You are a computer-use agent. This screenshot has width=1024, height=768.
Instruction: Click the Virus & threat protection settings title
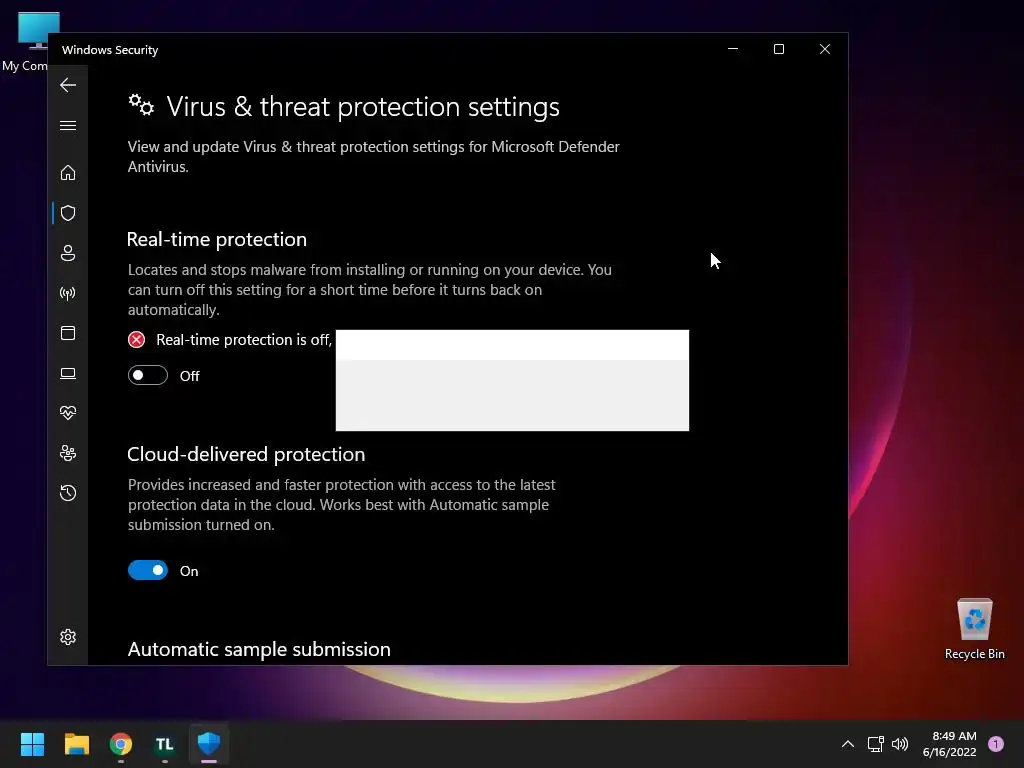363,106
